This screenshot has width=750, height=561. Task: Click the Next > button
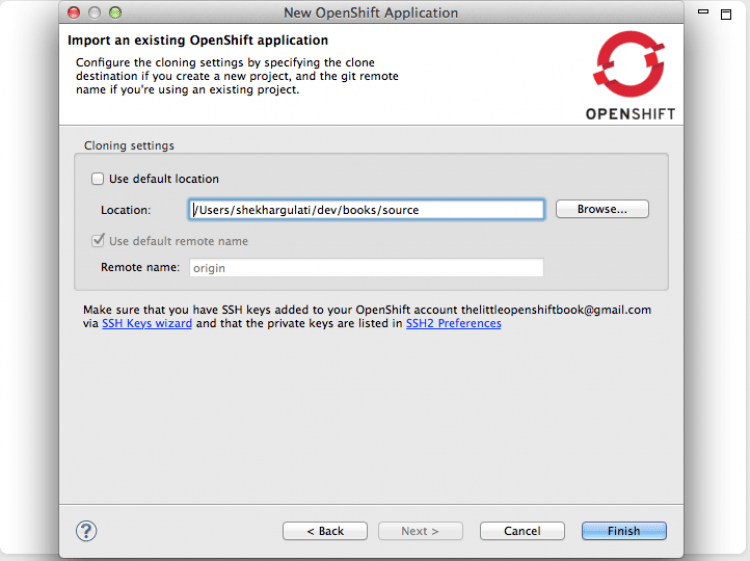pyautogui.click(x=420, y=531)
